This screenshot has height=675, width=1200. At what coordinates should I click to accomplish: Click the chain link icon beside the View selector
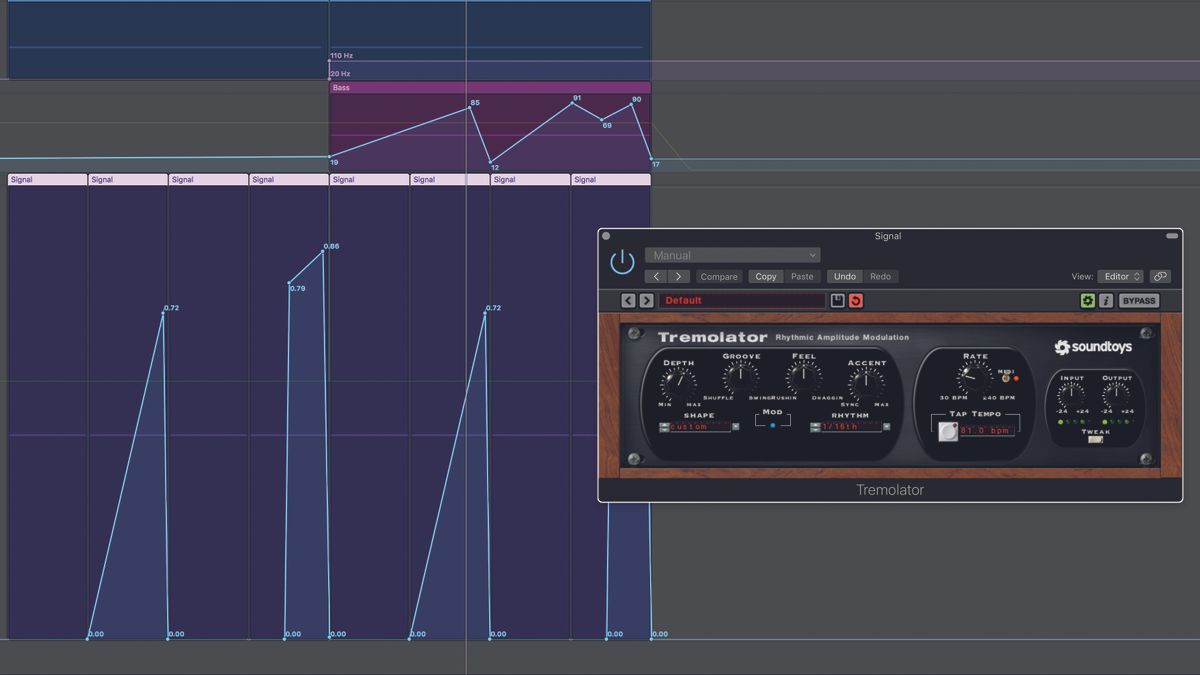(1161, 277)
